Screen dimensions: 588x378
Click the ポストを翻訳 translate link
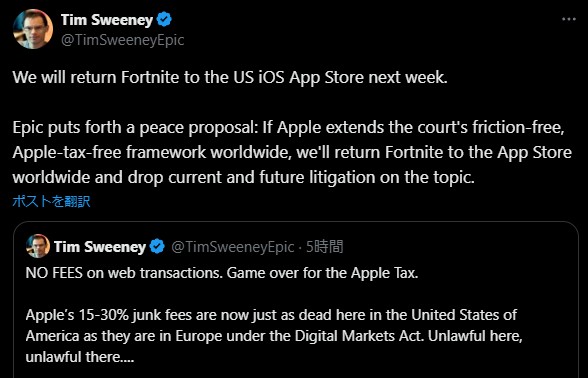click(x=51, y=201)
